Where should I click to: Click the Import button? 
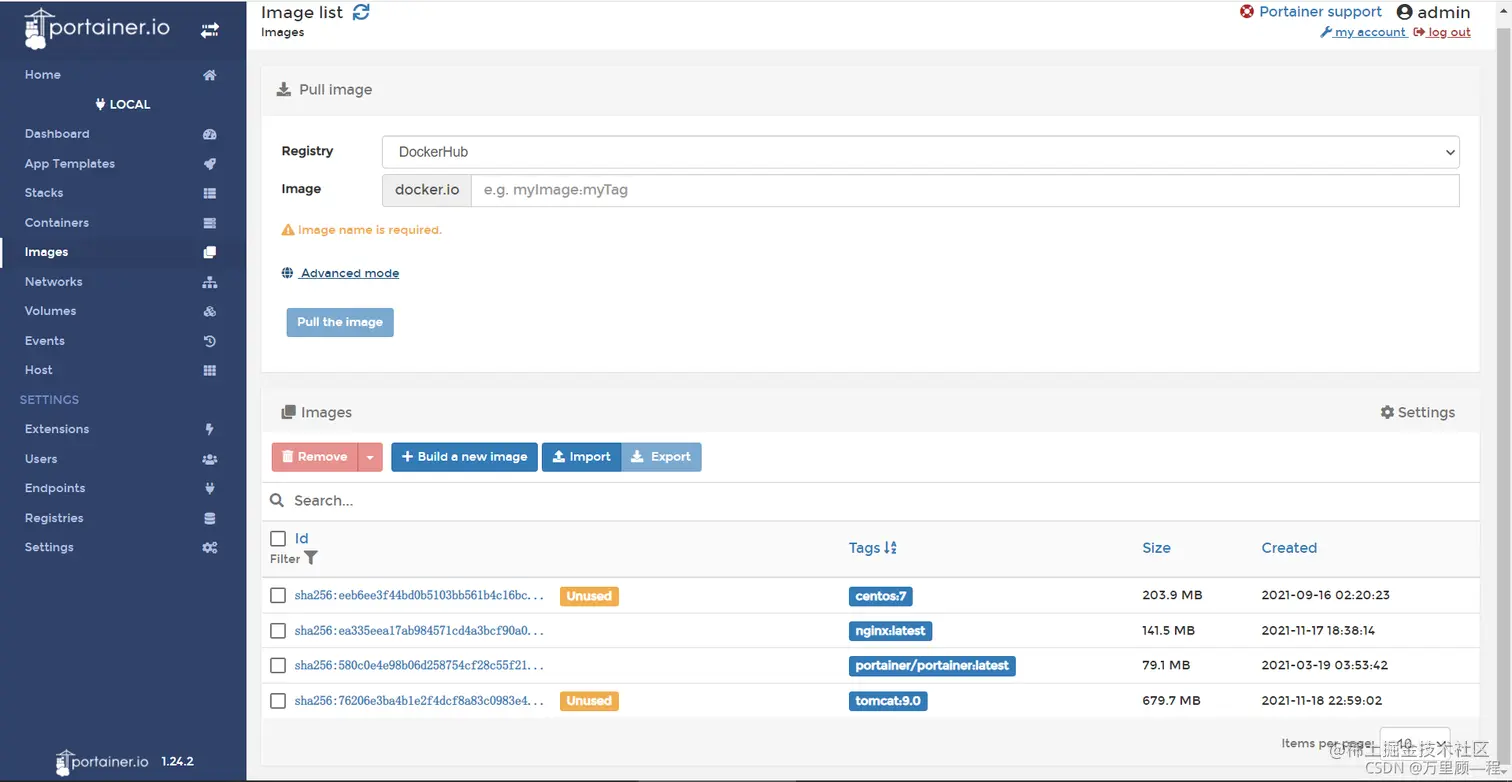(581, 457)
